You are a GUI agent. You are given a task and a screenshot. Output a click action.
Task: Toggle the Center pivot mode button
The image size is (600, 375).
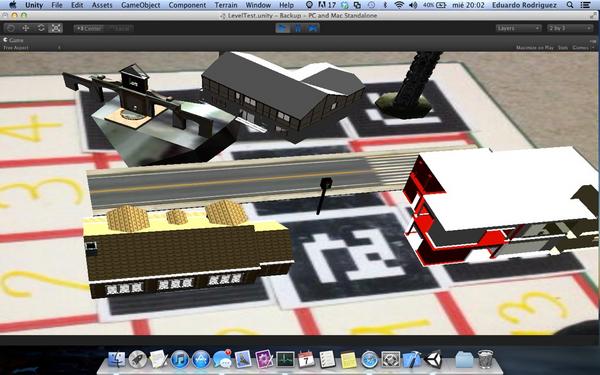coord(89,28)
